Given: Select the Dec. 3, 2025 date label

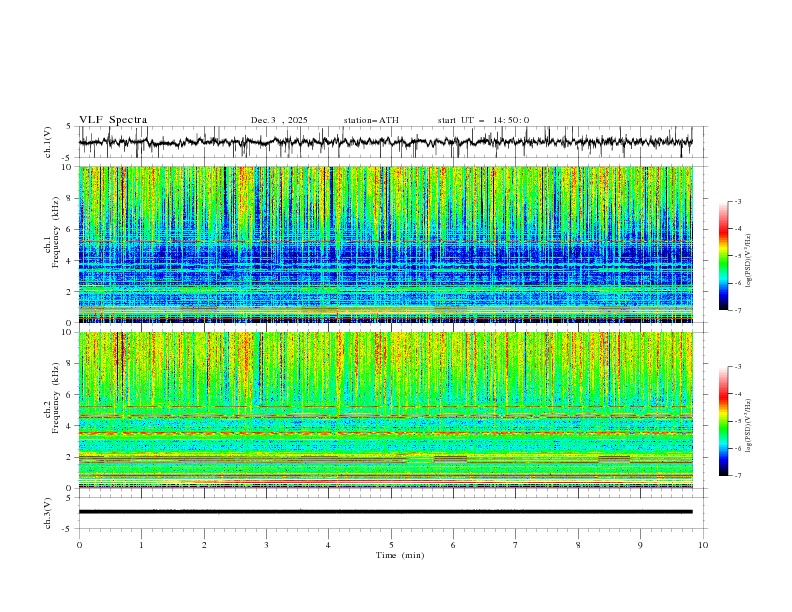Looking at the screenshot, I should point(279,120).
